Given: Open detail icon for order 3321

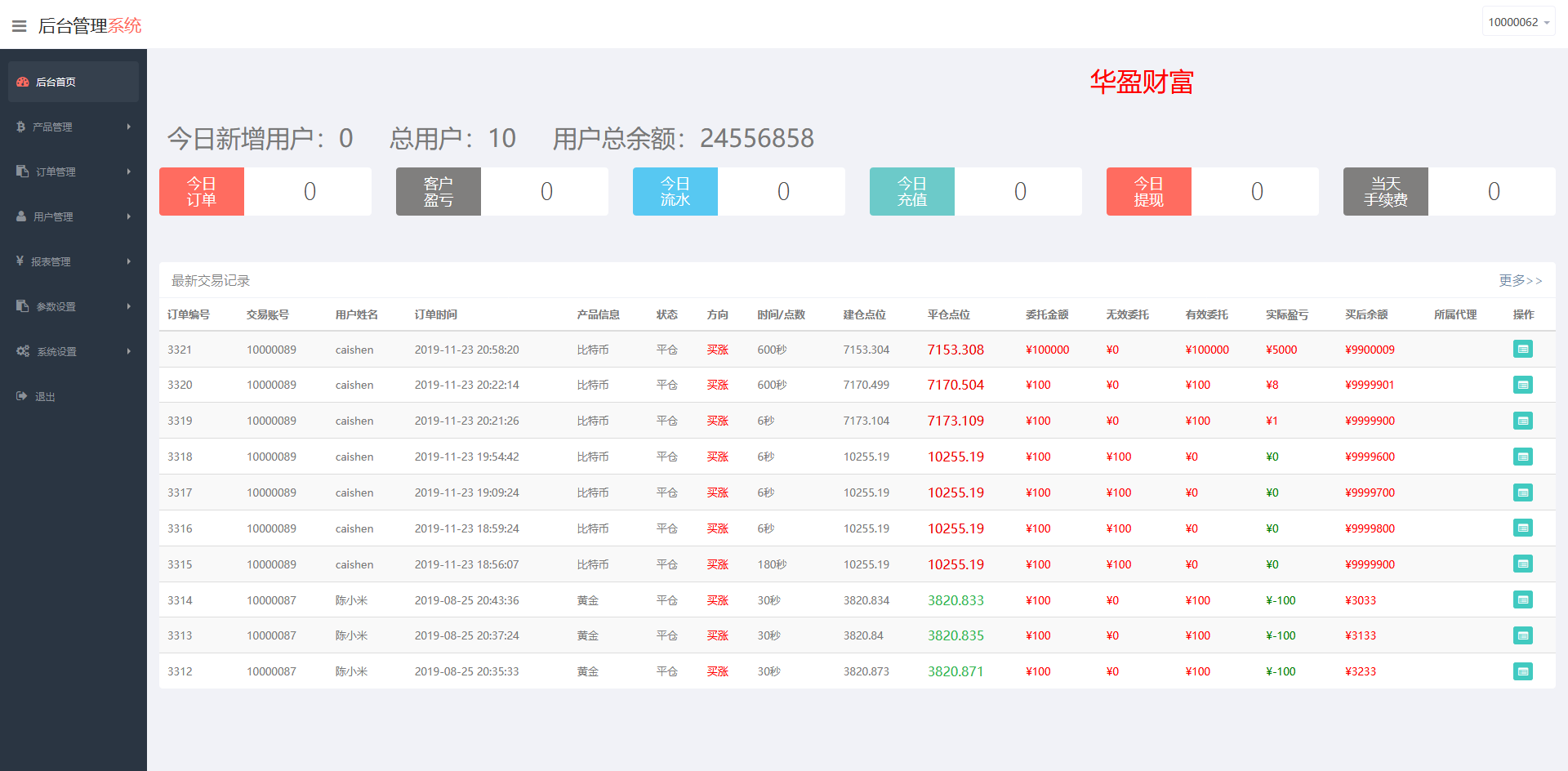Looking at the screenshot, I should (1522, 350).
